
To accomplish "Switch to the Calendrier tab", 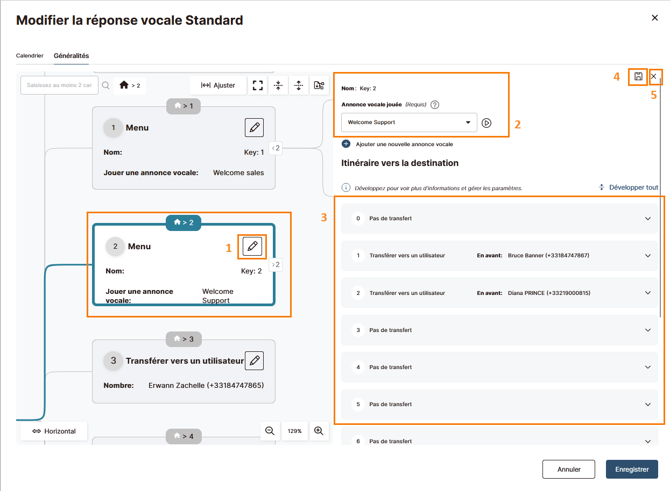I will tap(30, 56).
